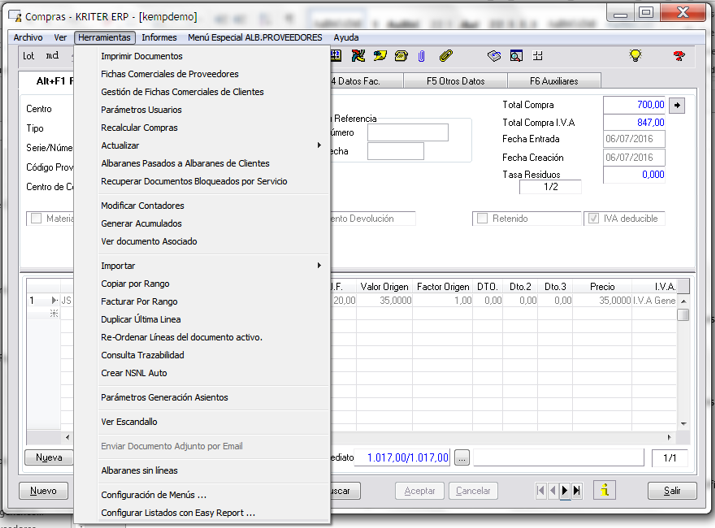Click the small grid layout toolbar icon
715x528 pixels.
point(538,56)
